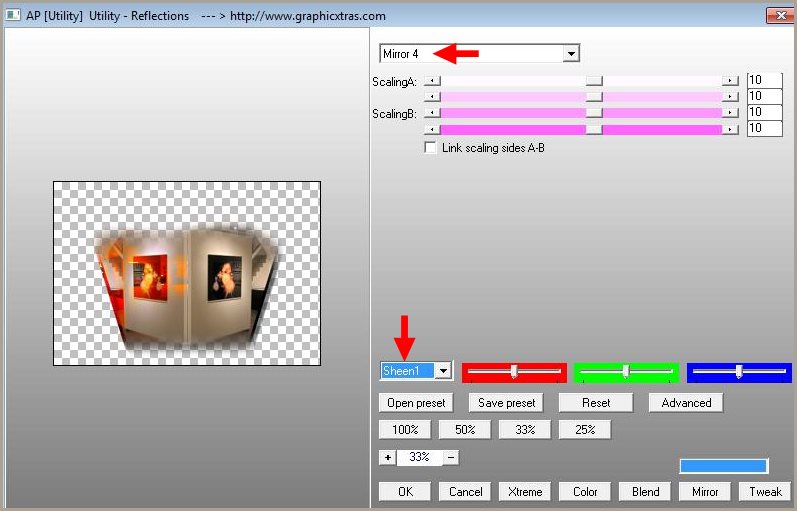Screen dimensions: 797x511
Task: Click right arrow of last ScalingB slider
Action: click(731, 129)
